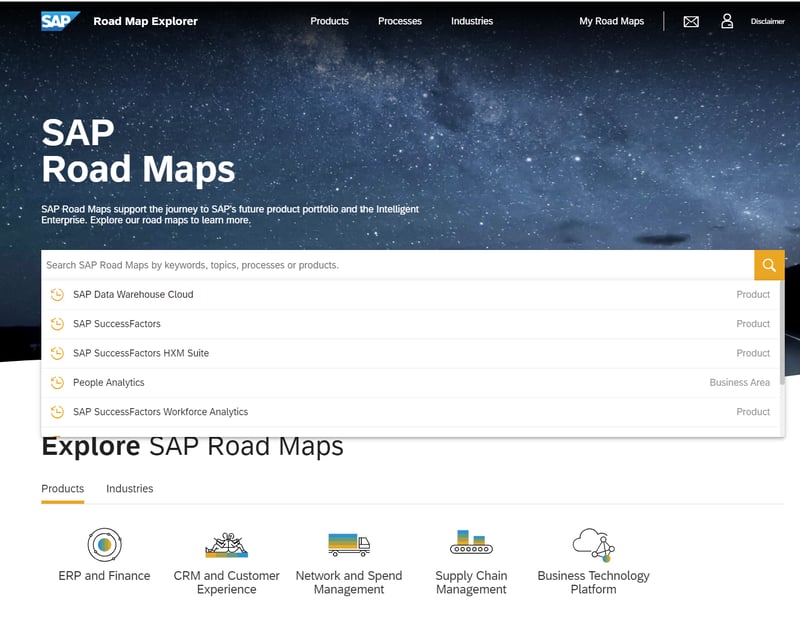Click the Road Map Explorer title link

click(x=145, y=21)
